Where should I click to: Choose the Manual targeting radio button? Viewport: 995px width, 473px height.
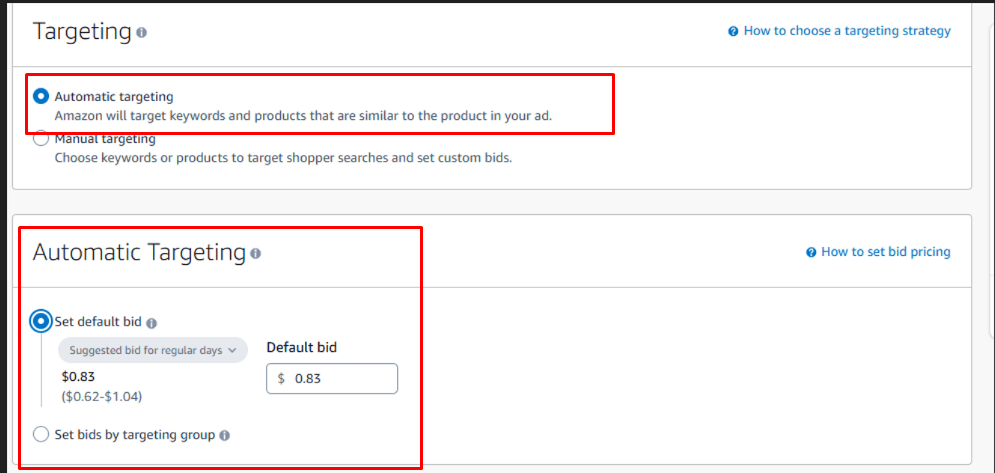pyautogui.click(x=41, y=139)
